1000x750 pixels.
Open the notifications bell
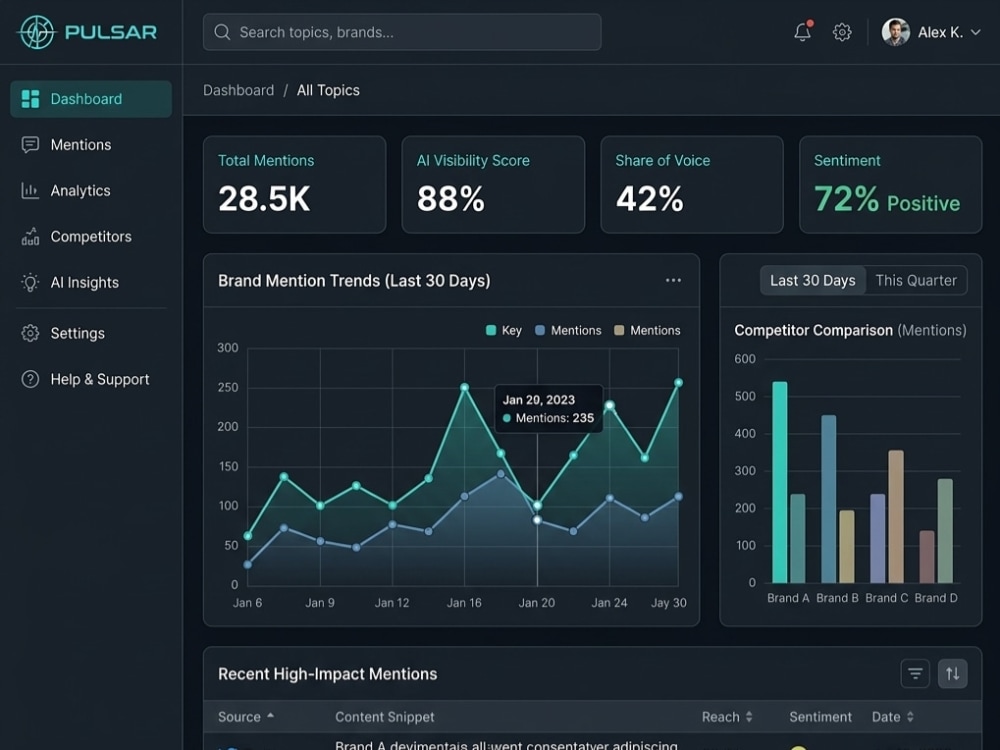[x=803, y=31]
